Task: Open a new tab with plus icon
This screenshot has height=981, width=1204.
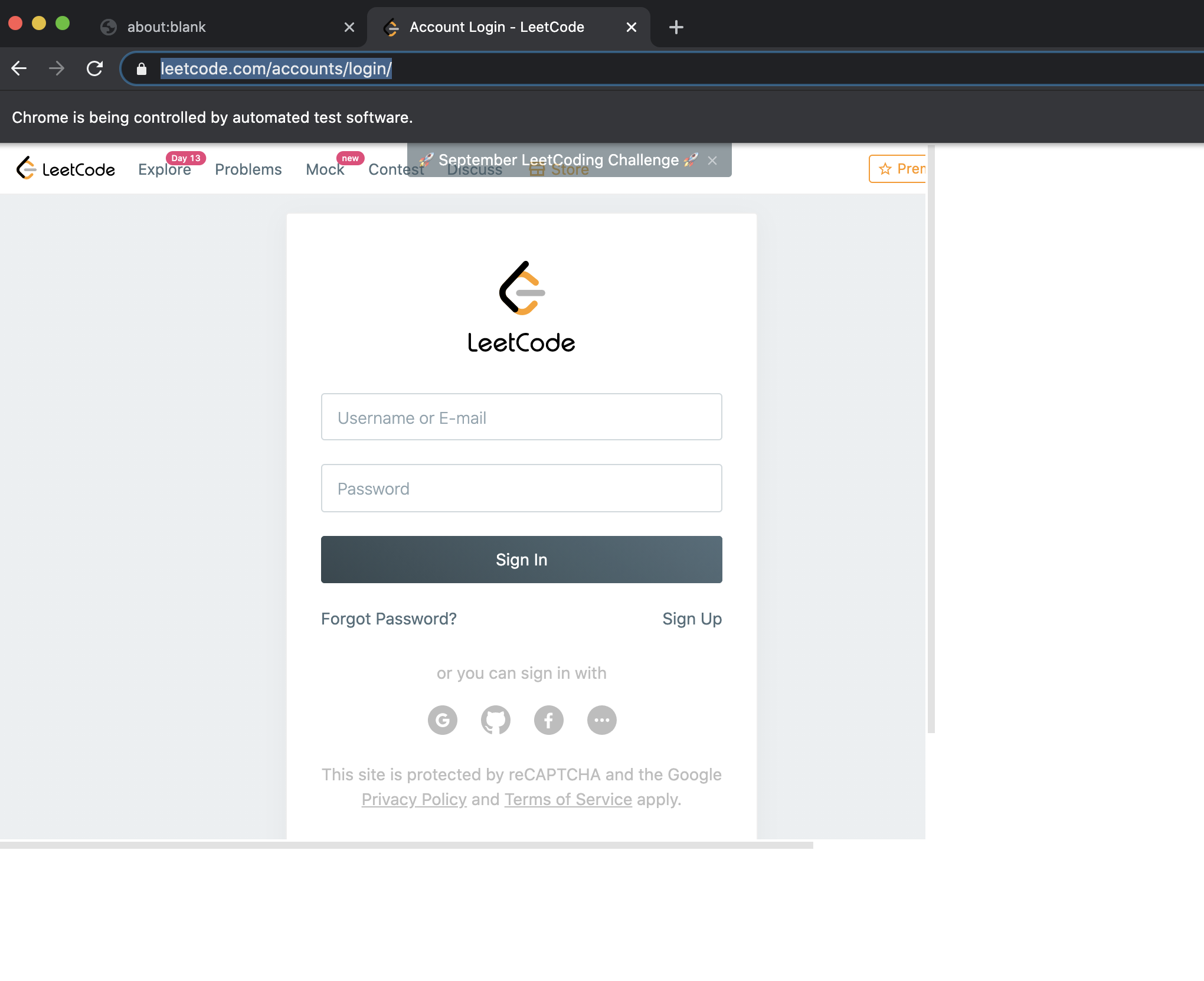Action: [x=676, y=27]
